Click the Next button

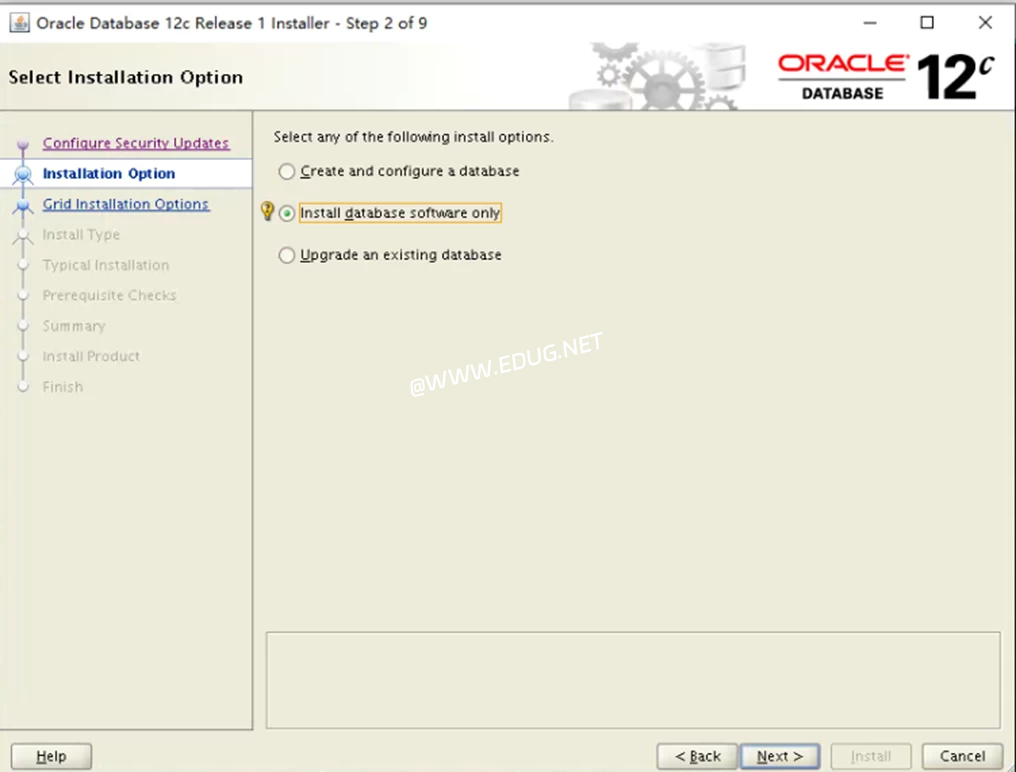pos(780,756)
